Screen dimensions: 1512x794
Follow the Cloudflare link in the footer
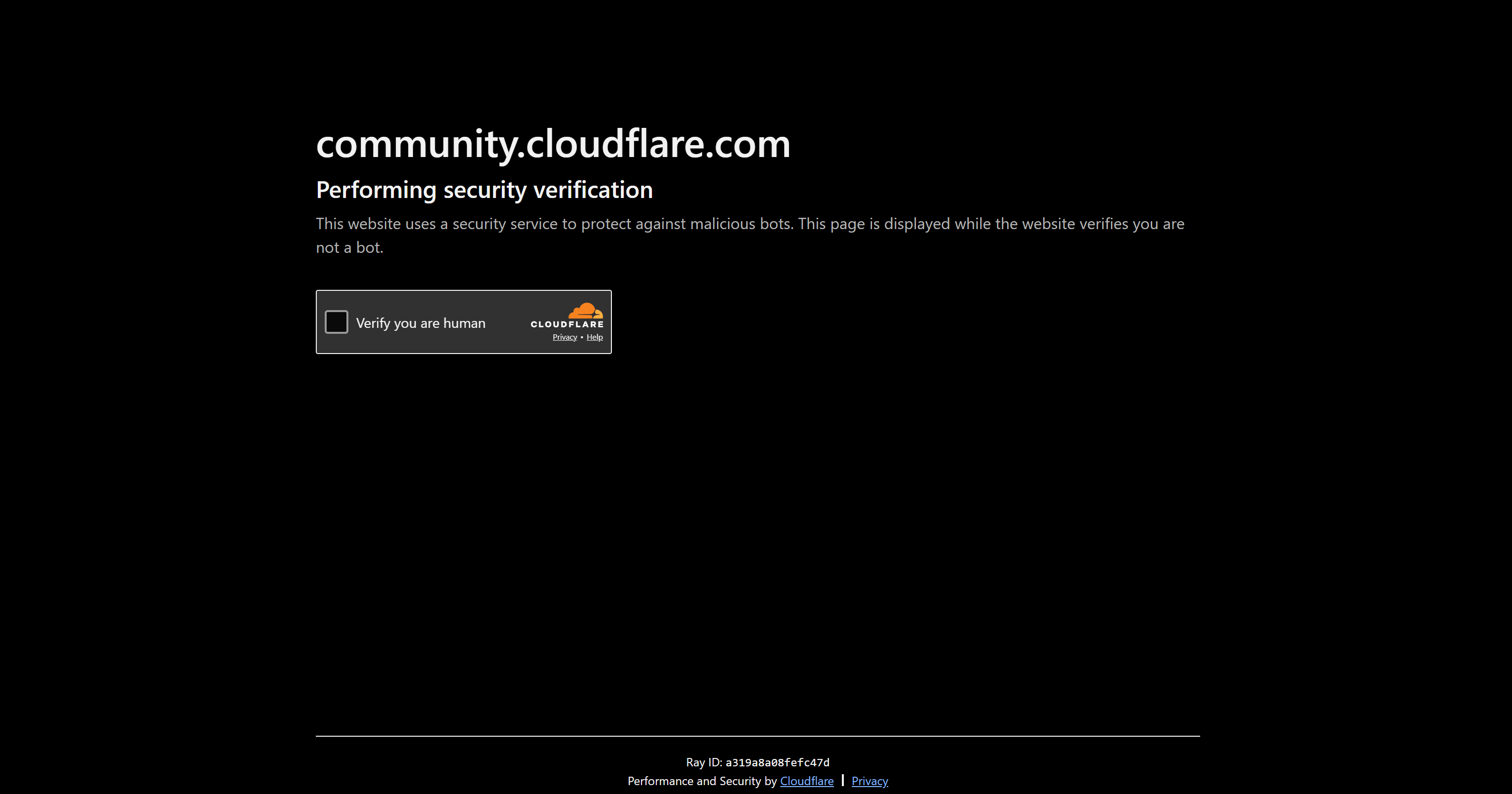(806, 781)
